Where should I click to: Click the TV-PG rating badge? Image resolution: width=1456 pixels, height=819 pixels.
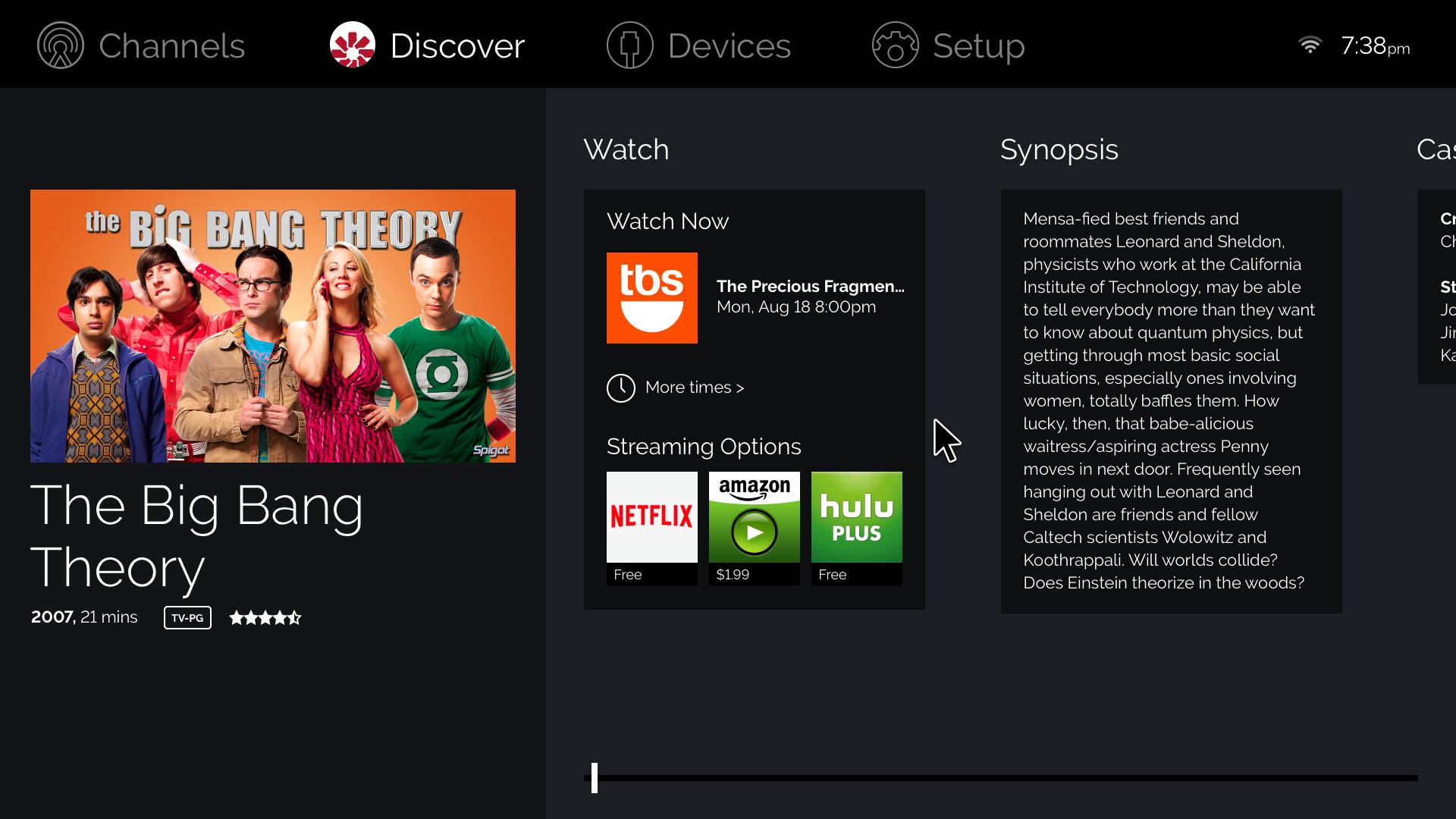tap(187, 617)
